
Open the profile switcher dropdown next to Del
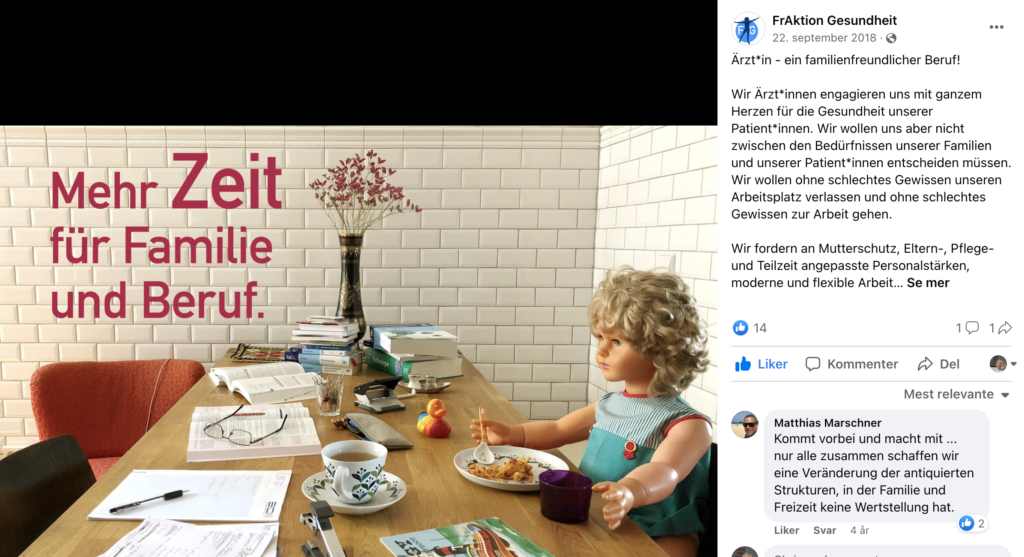[1003, 364]
